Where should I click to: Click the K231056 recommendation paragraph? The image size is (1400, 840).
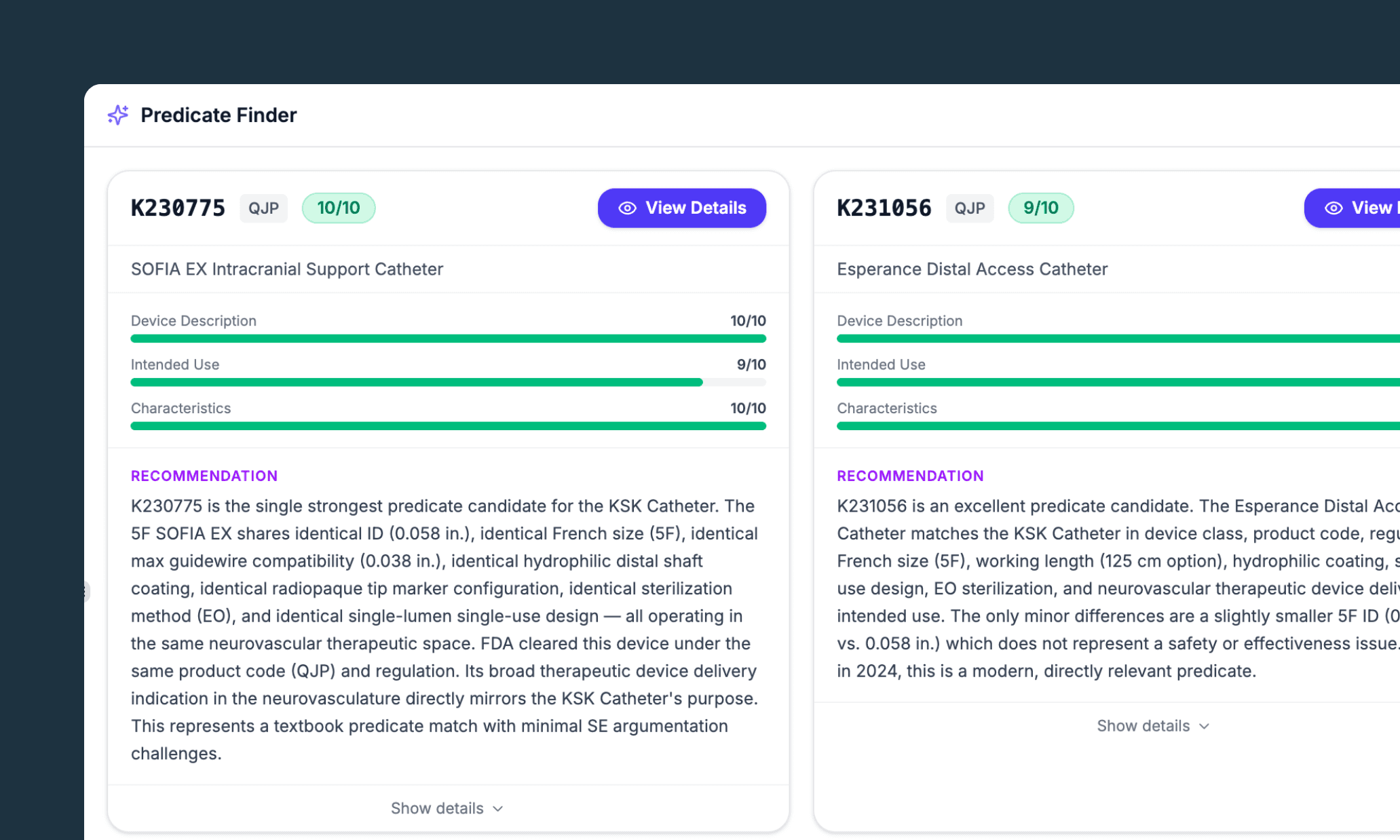(1118, 588)
